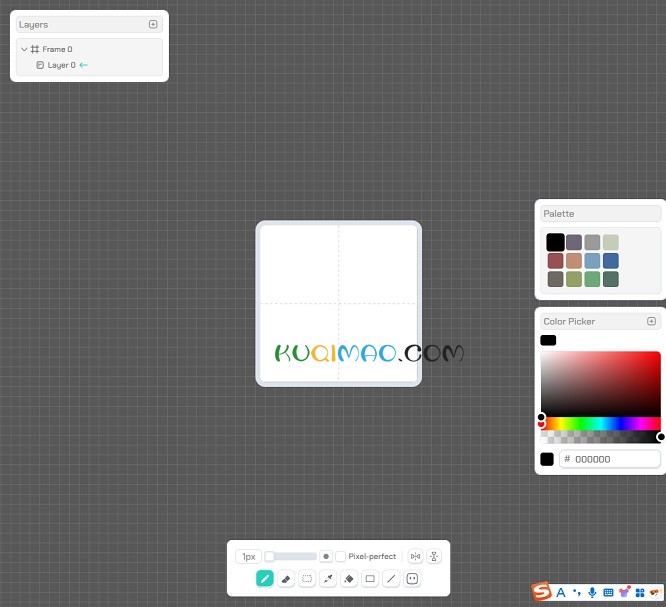Screen dimensions: 666x607
Task: Toggle the round brush shape button
Action: point(326,556)
